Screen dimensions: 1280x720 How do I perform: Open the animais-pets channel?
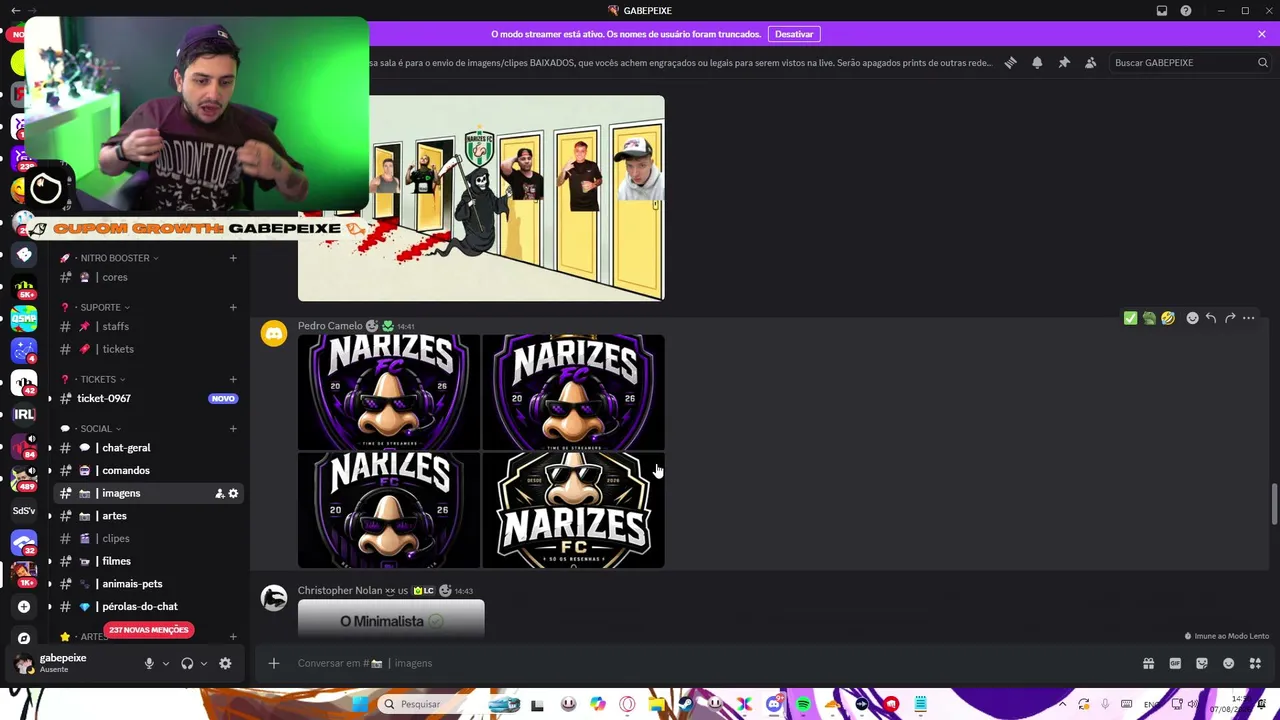148,584
